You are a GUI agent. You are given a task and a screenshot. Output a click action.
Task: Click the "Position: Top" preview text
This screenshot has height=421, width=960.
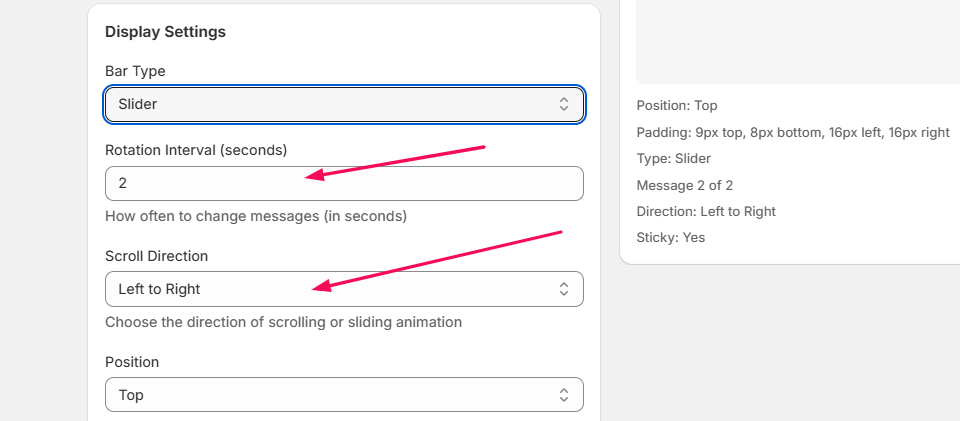(677, 106)
